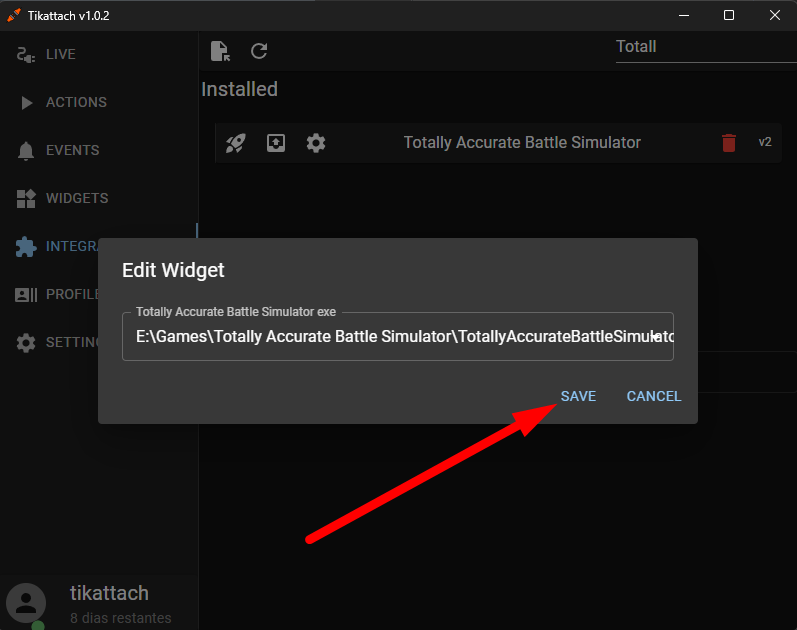This screenshot has width=797, height=630.
Task: Click the Tikattach app icon in title bar
Action: click(14, 15)
